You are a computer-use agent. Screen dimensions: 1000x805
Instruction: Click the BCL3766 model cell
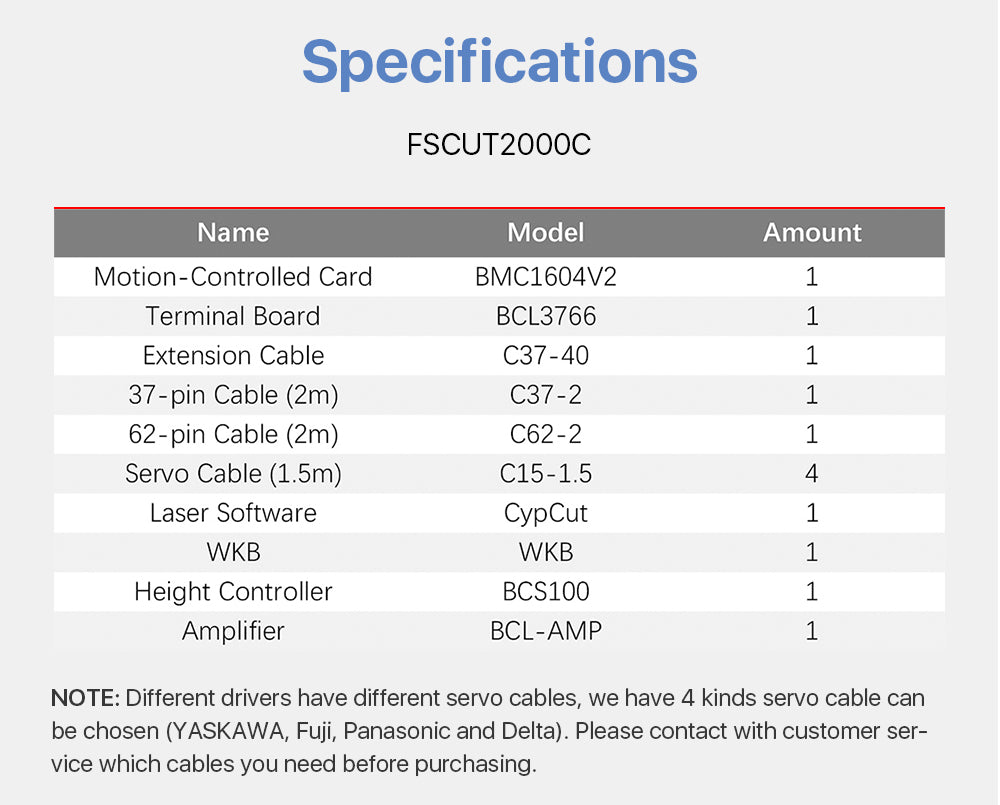[545, 317]
